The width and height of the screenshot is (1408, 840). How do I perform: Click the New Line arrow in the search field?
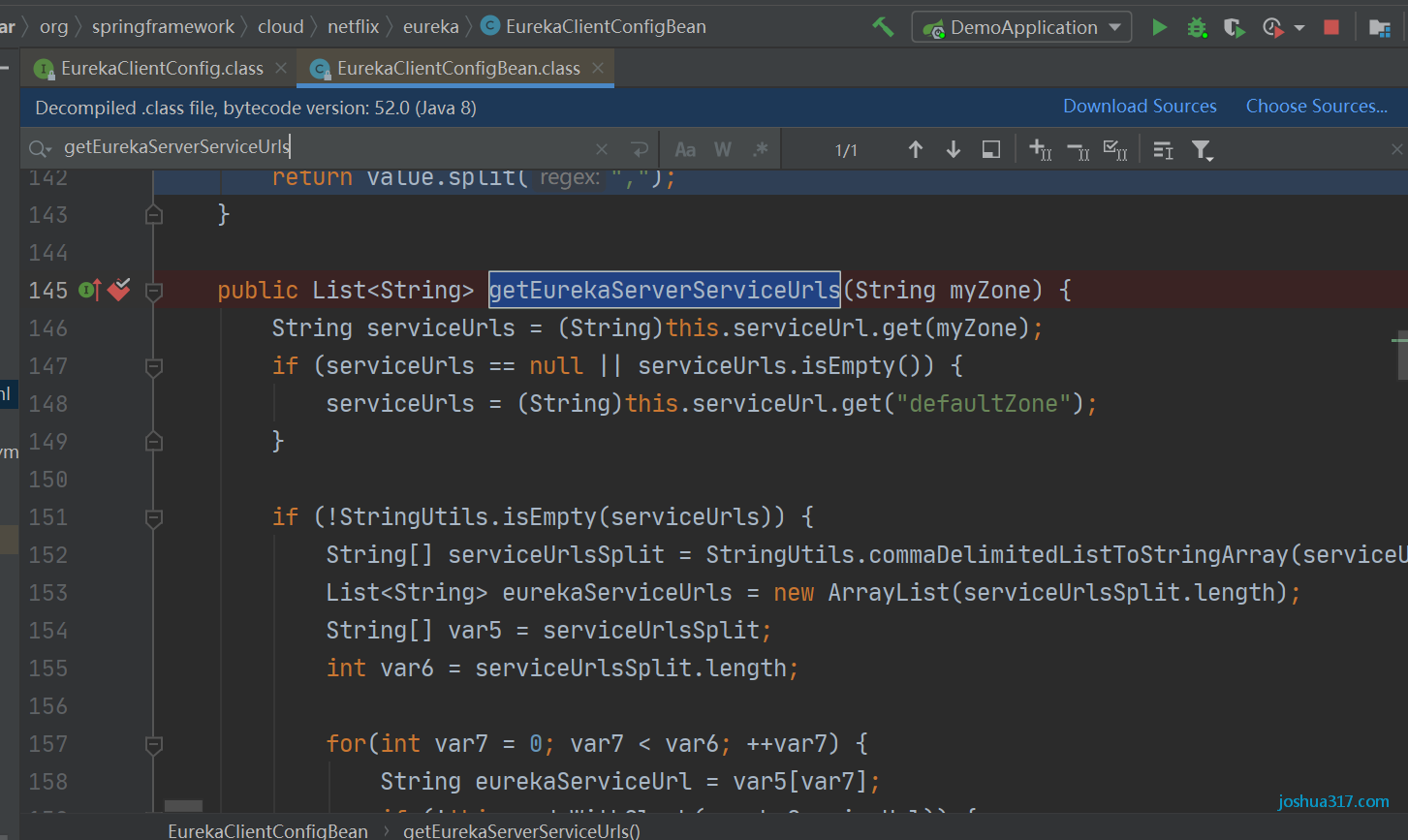[x=639, y=149]
